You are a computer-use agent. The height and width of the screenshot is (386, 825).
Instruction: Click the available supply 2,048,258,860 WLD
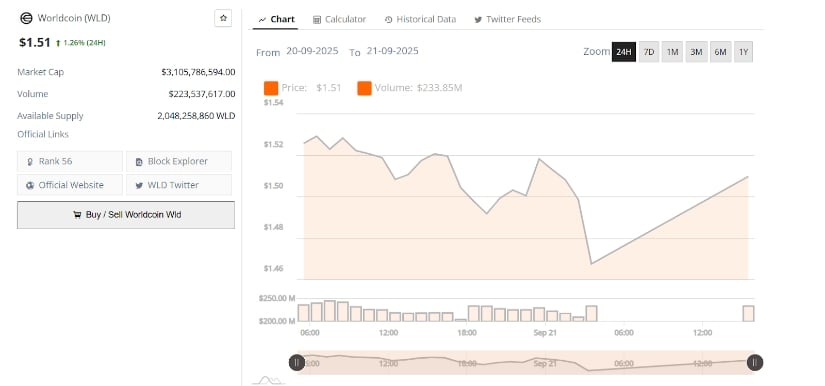[x=196, y=116]
